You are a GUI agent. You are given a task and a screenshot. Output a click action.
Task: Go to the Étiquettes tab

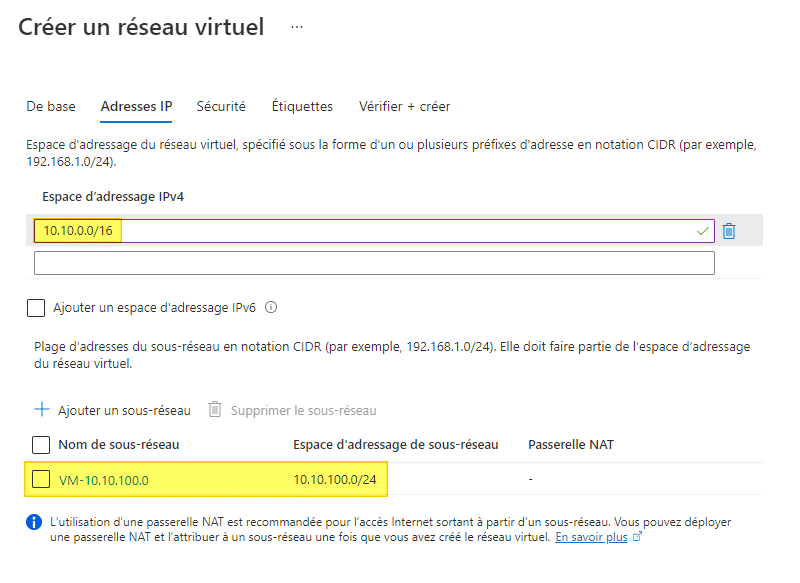point(302,106)
